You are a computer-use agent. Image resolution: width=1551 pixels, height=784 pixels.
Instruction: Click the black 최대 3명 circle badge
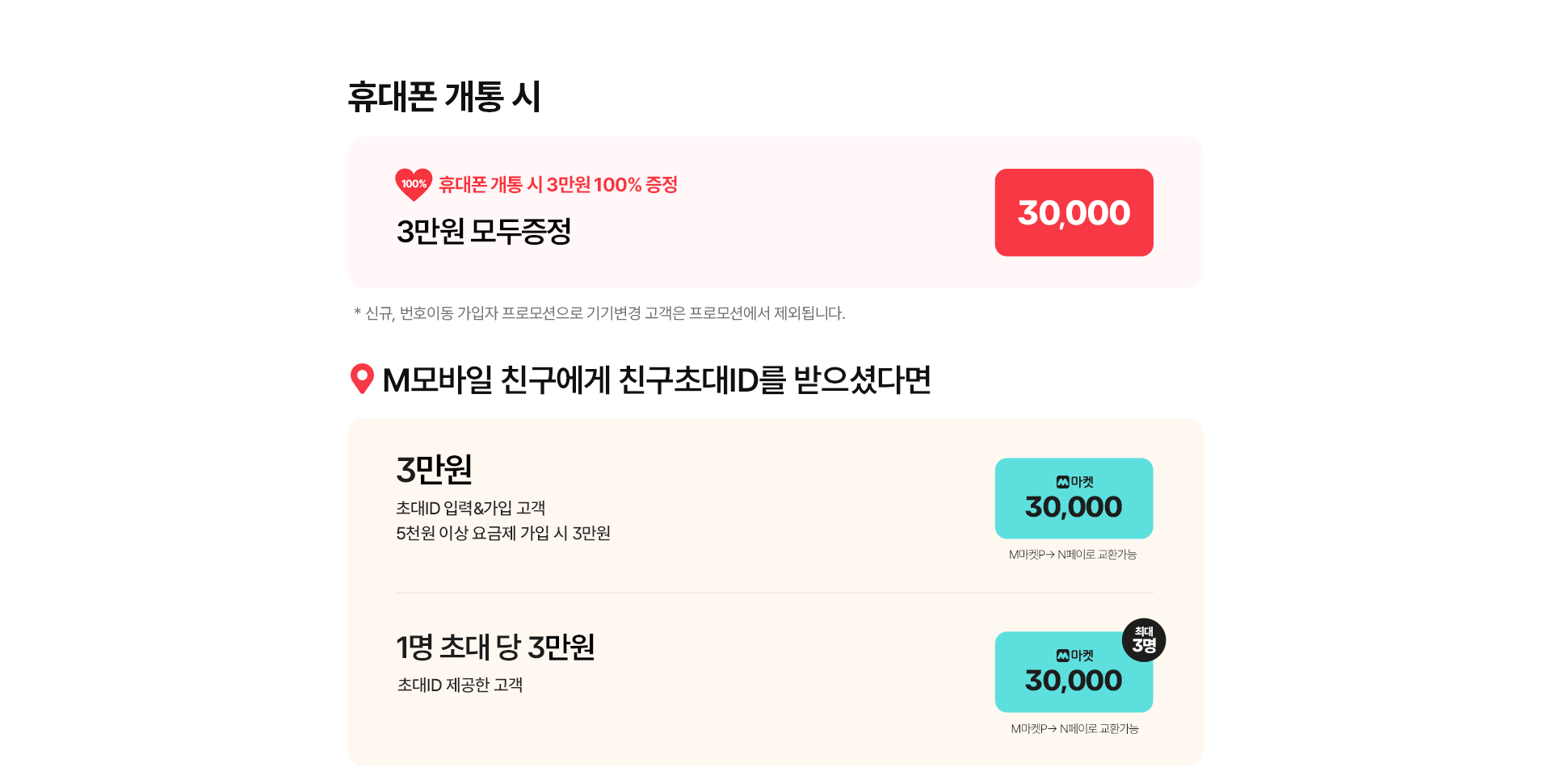1143,640
